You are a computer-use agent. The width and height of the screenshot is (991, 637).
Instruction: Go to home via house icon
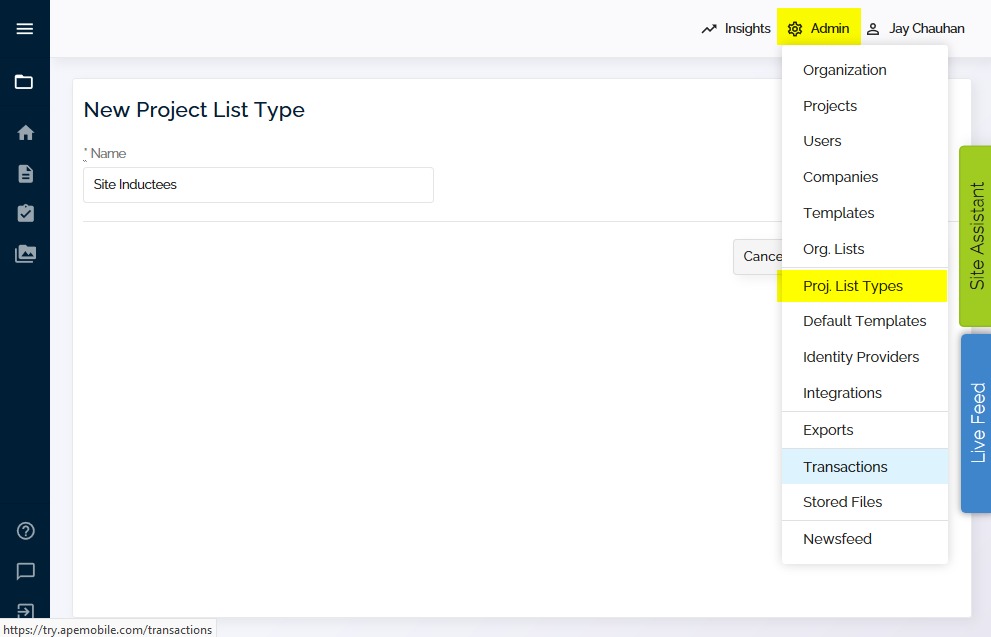(25, 133)
